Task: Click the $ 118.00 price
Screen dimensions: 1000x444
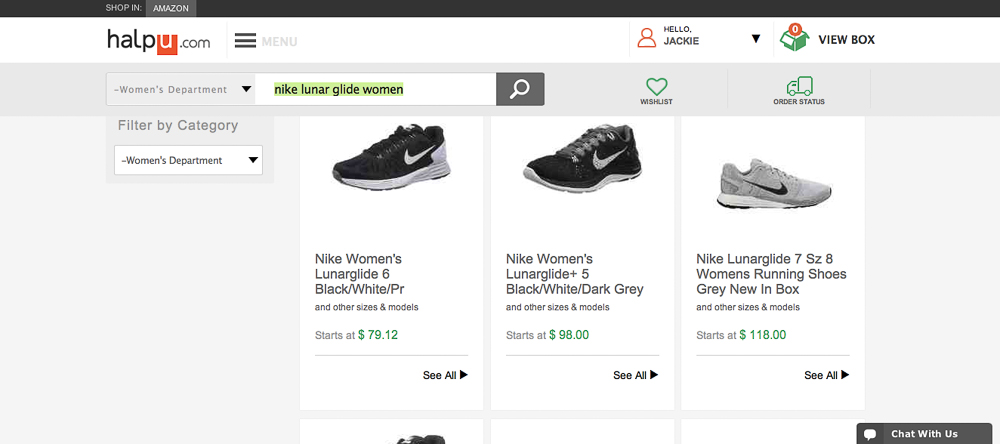Action: [763, 335]
